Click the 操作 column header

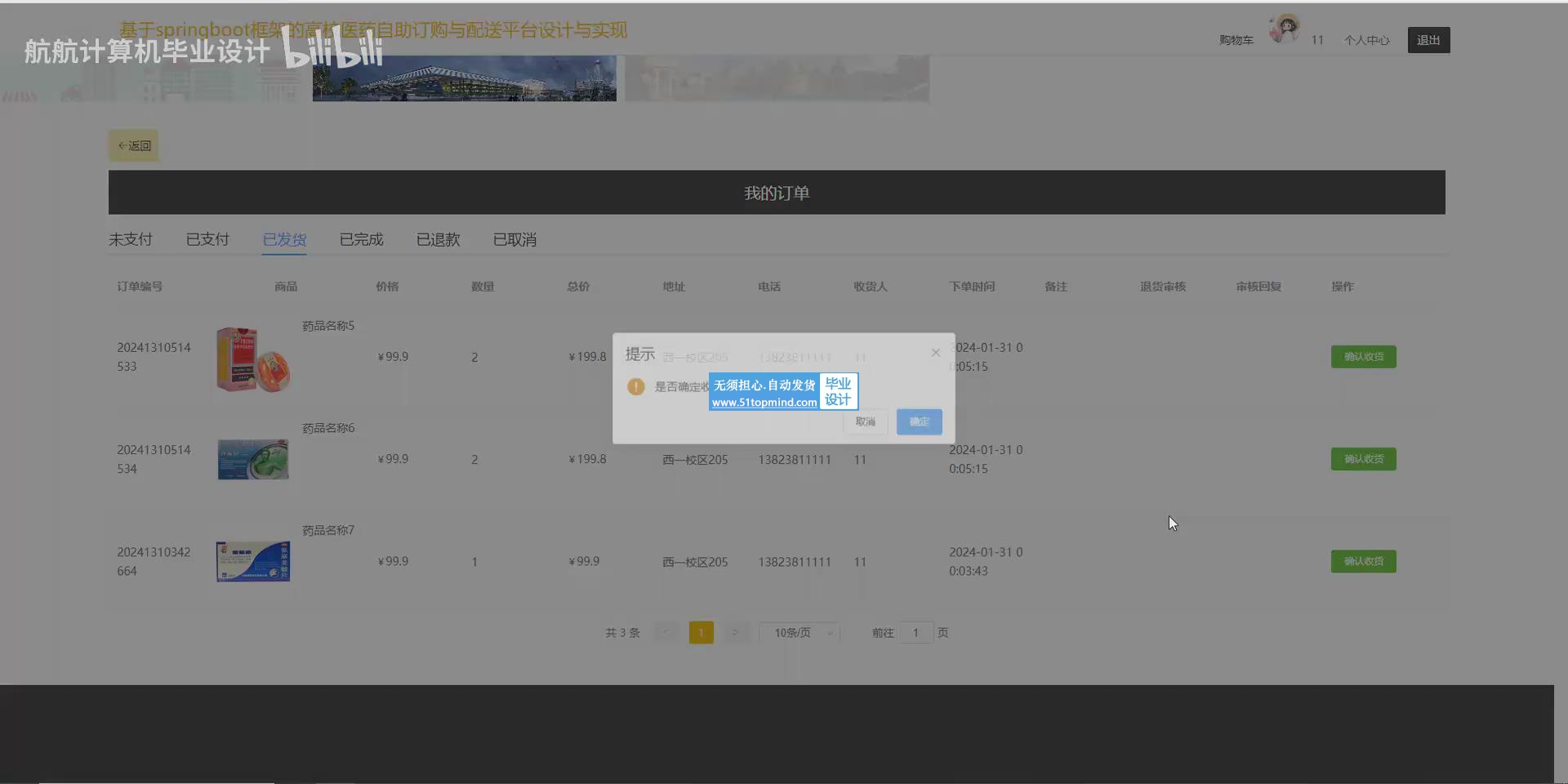pos(1343,287)
